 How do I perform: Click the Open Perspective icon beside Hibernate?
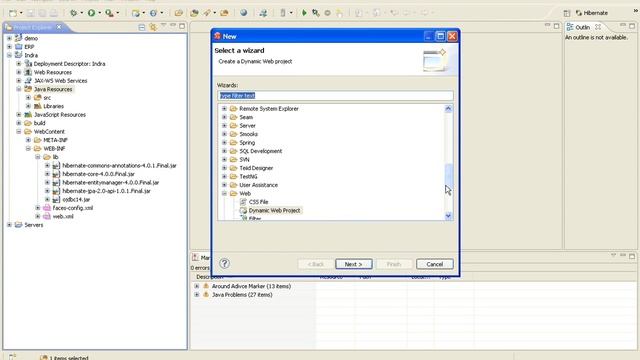tap(567, 13)
